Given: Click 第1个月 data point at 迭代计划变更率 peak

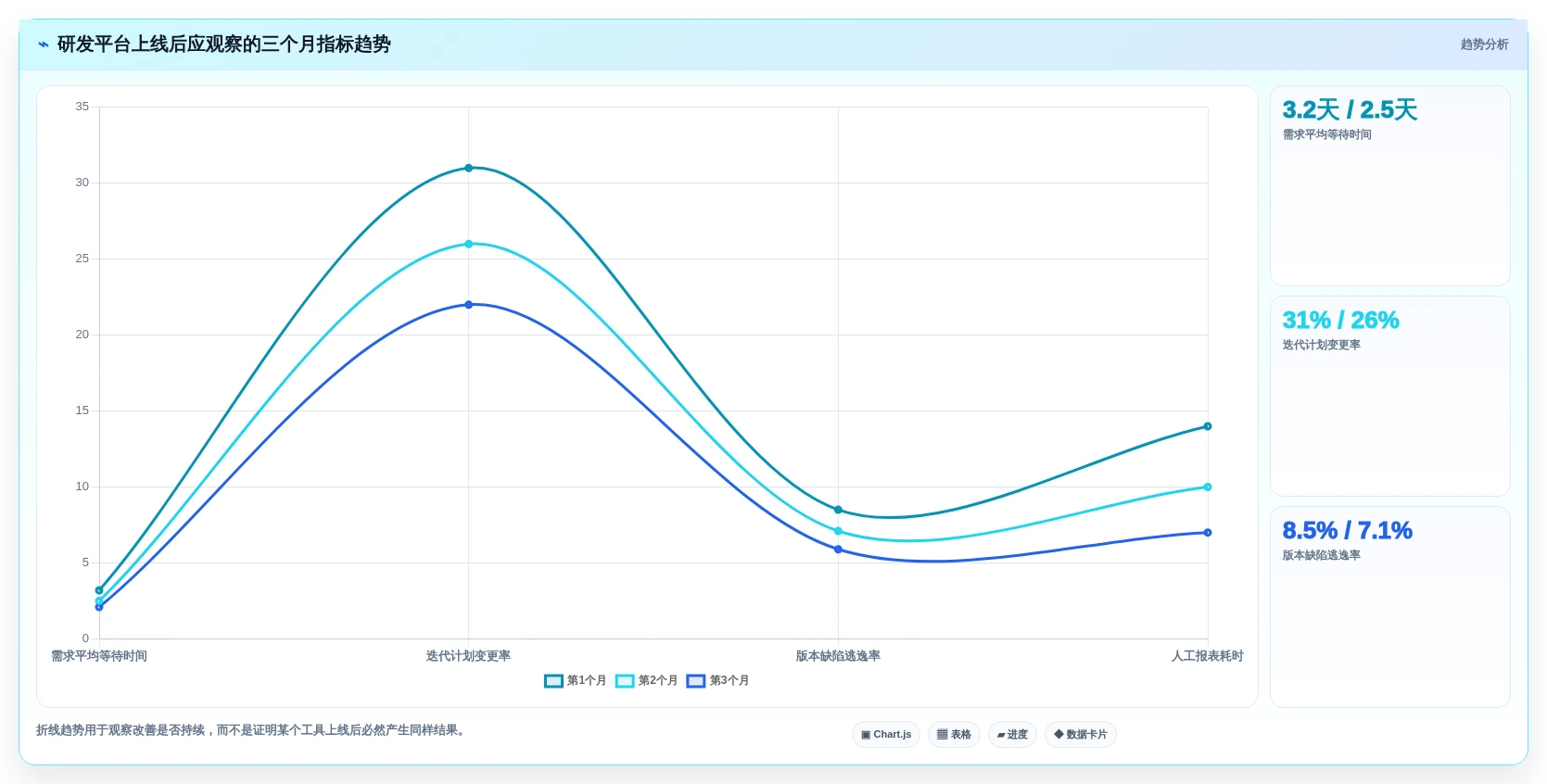Looking at the screenshot, I should coord(468,168).
